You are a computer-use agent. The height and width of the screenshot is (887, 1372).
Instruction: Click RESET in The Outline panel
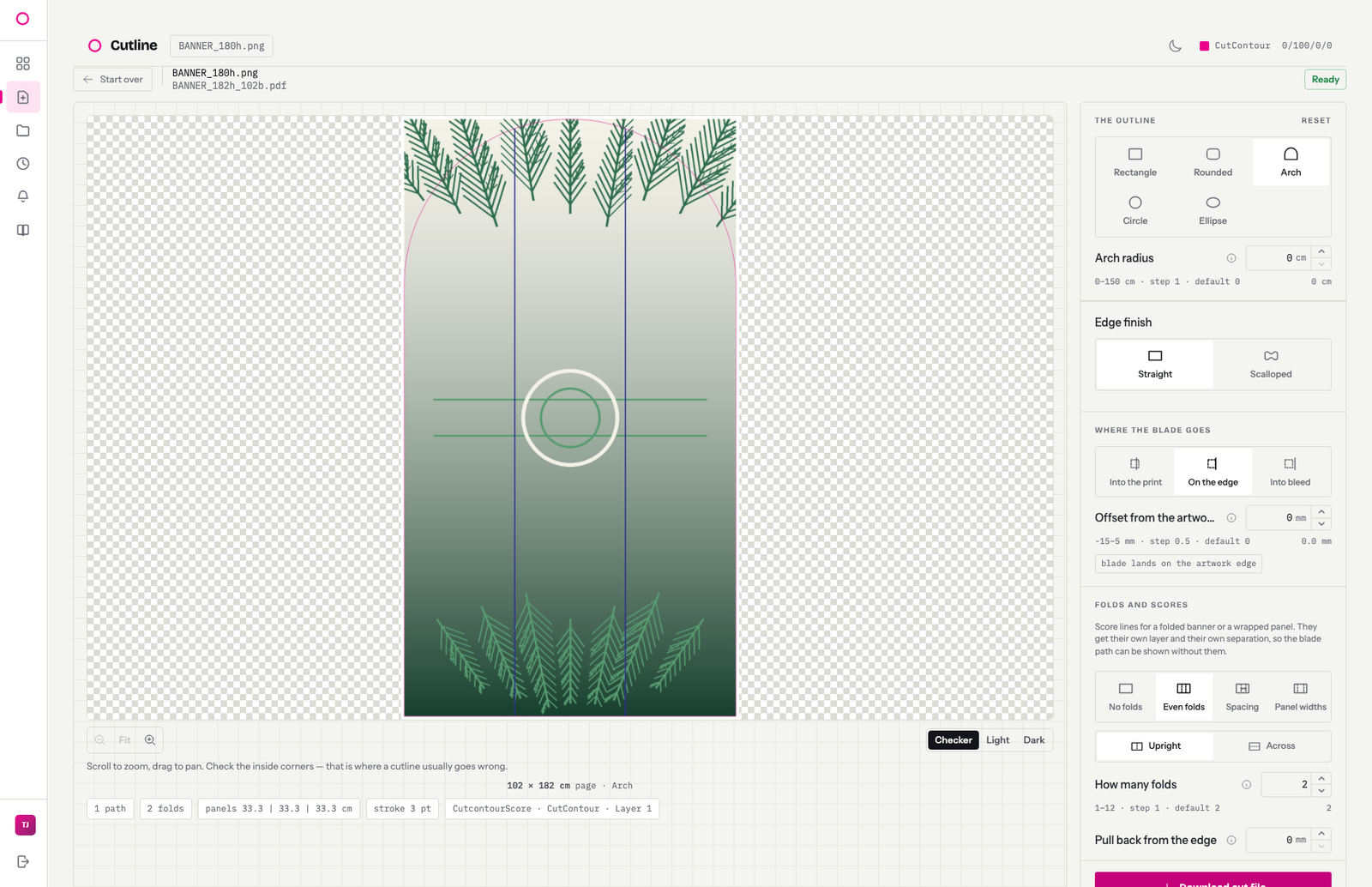[1315, 121]
